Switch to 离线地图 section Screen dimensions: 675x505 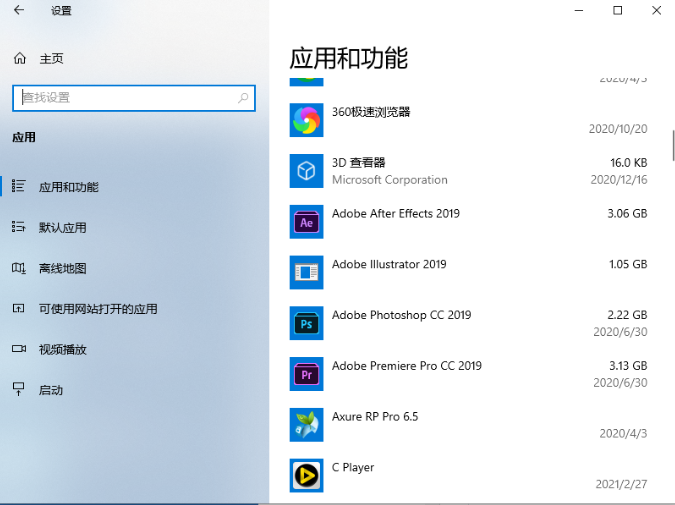point(62,268)
